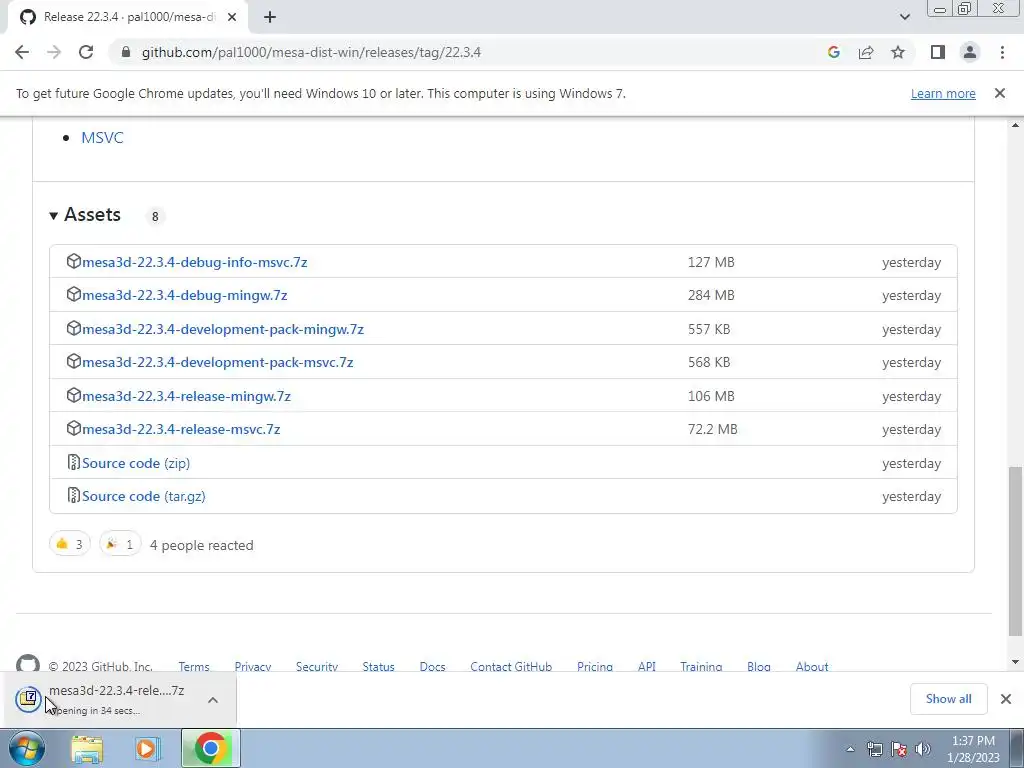Image resolution: width=1024 pixels, height=768 pixels.
Task: Open the Privacy footer link
Action: pos(253,667)
